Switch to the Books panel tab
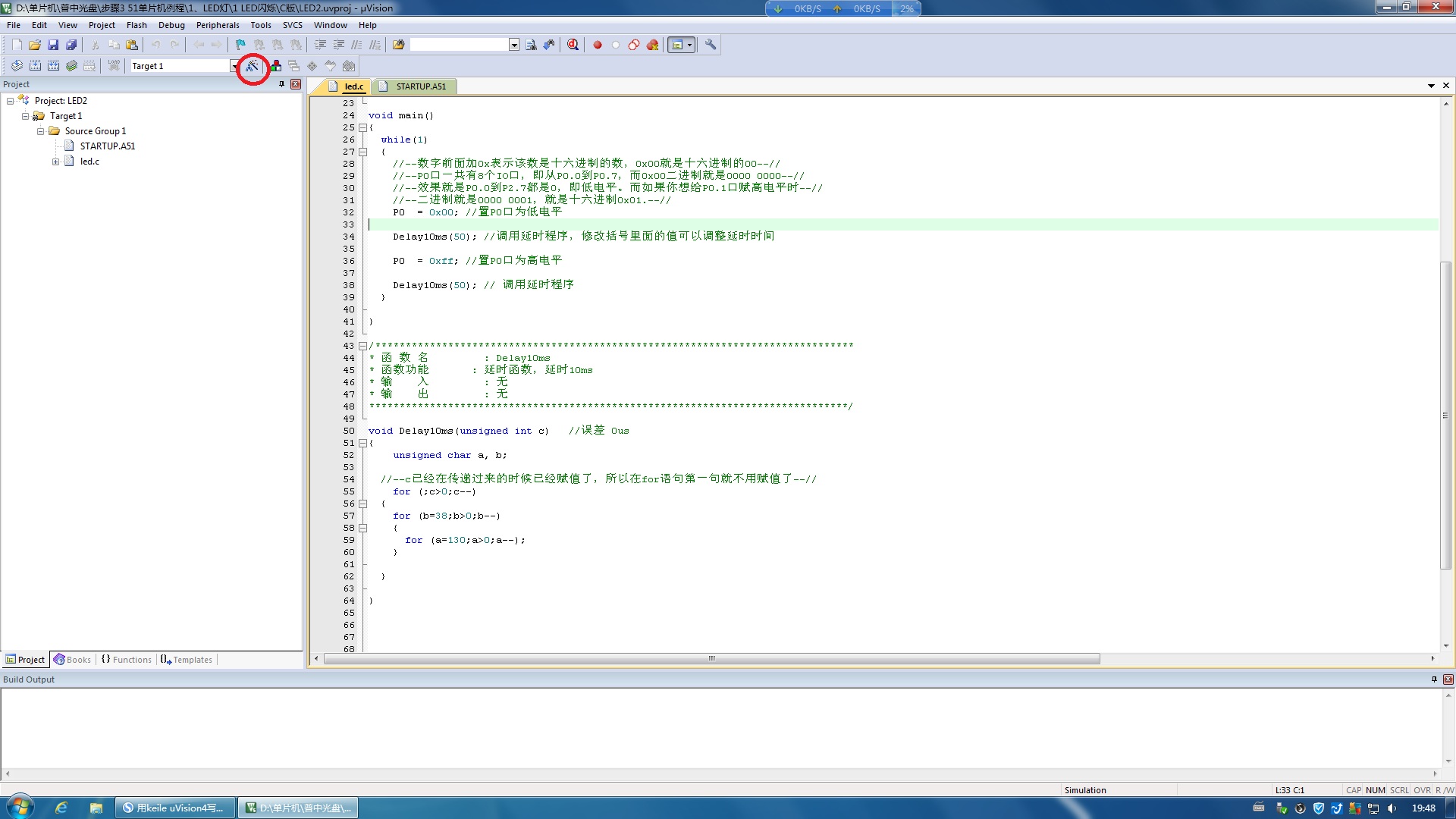This screenshot has height=819, width=1456. [x=73, y=660]
